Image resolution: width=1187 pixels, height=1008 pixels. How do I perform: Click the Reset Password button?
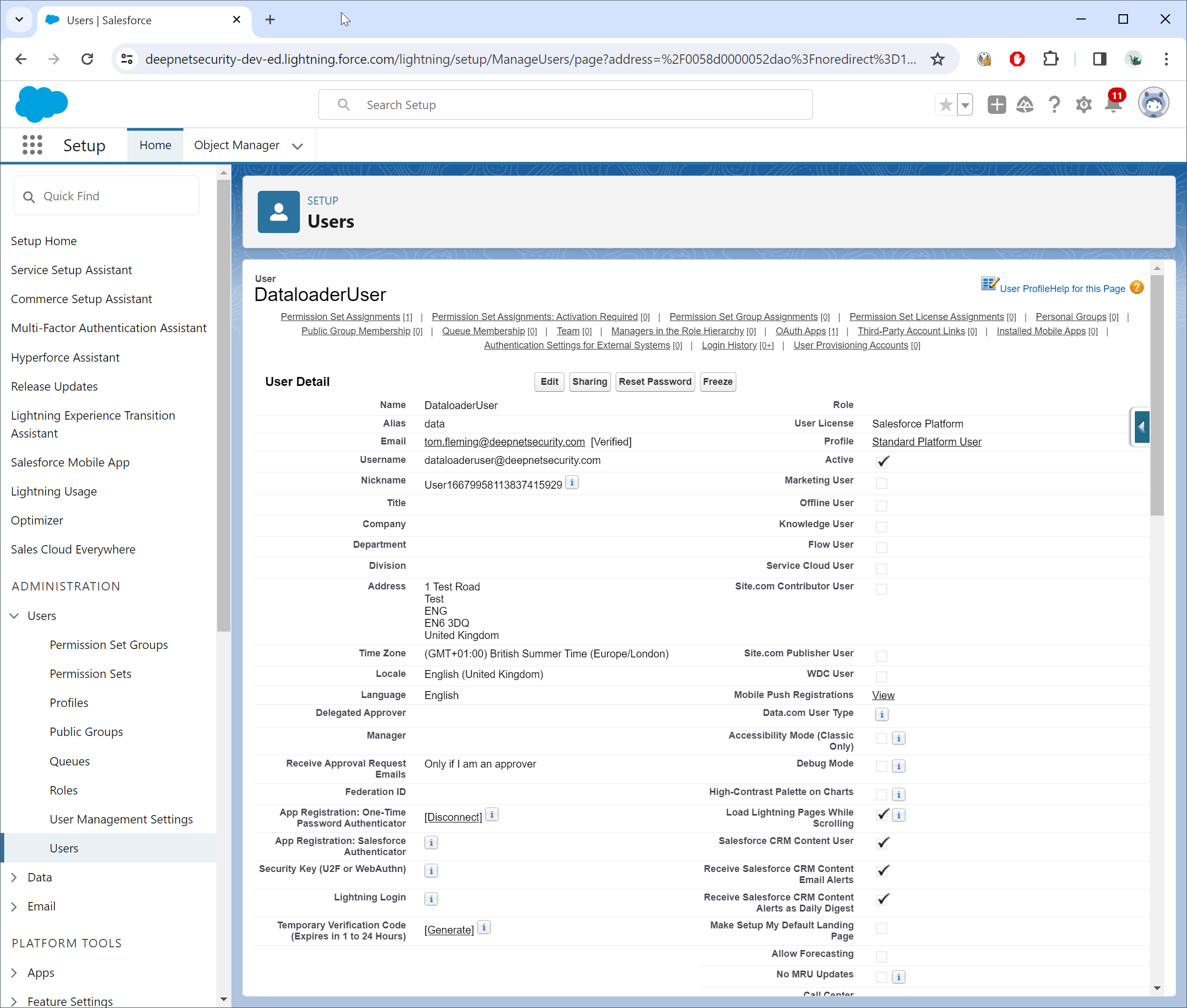[655, 382]
